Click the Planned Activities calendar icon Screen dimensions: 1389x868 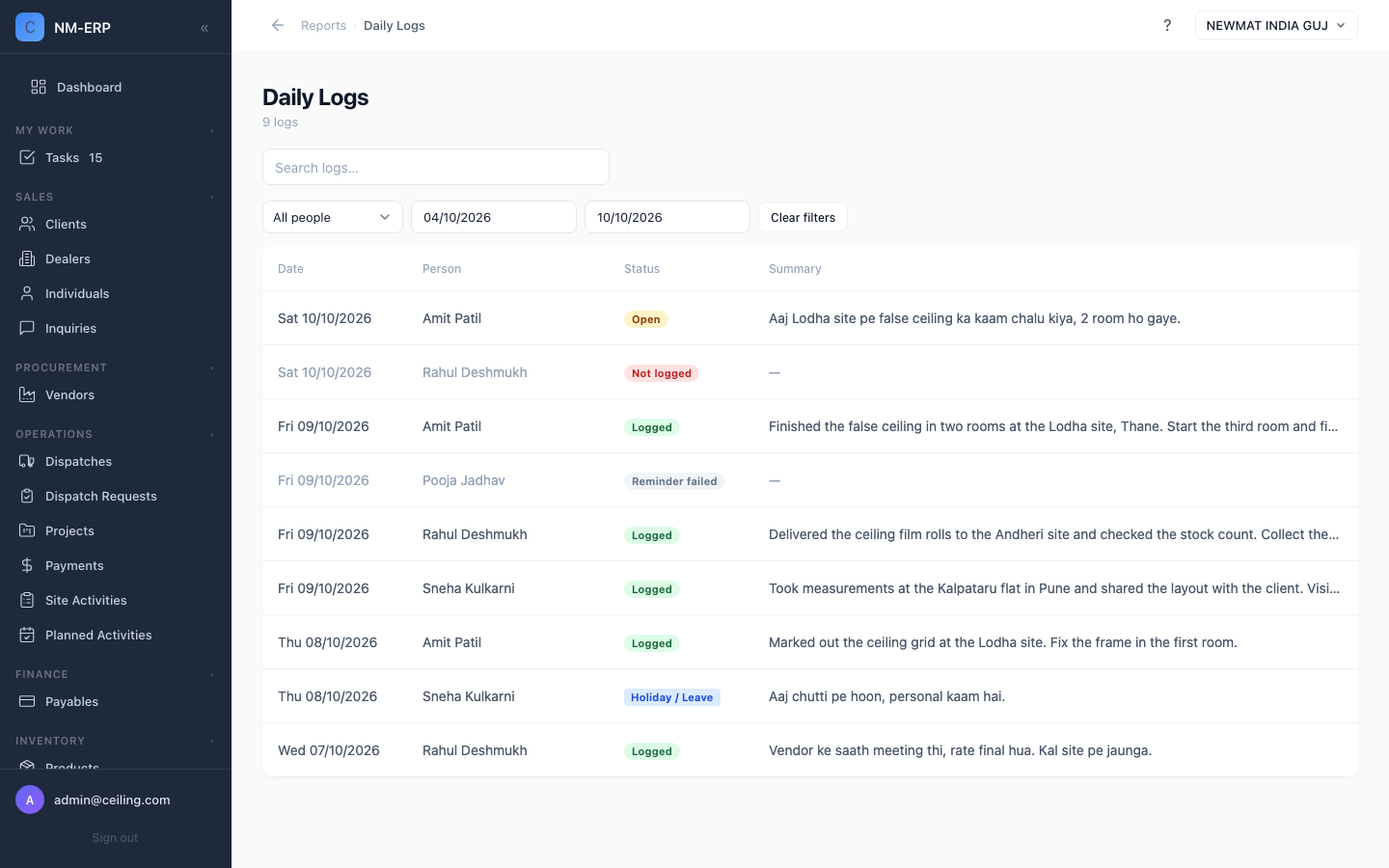pos(27,635)
